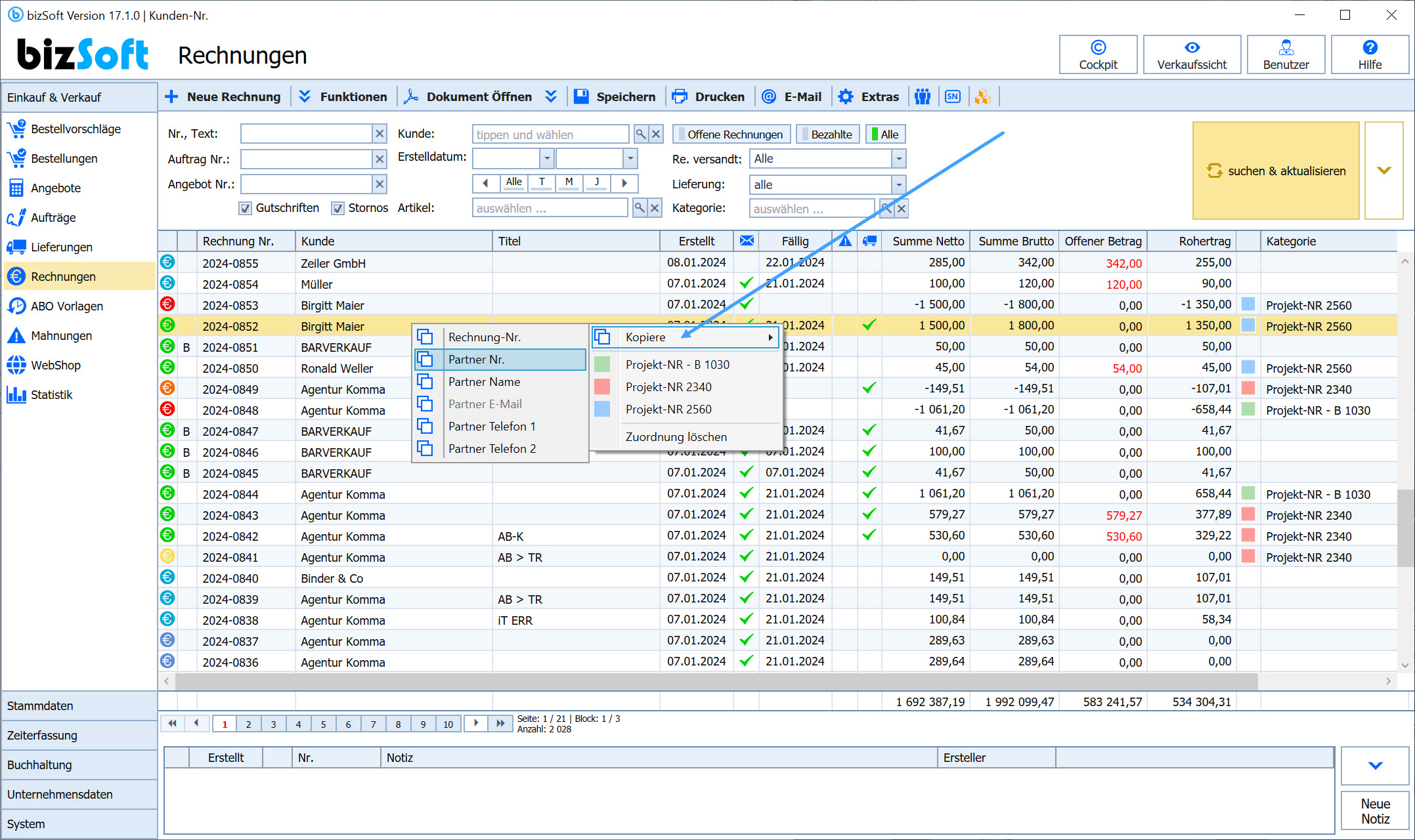Choose Partner Telefon 1 copy option
Screen dimensions: 1415x840
click(x=500, y=427)
